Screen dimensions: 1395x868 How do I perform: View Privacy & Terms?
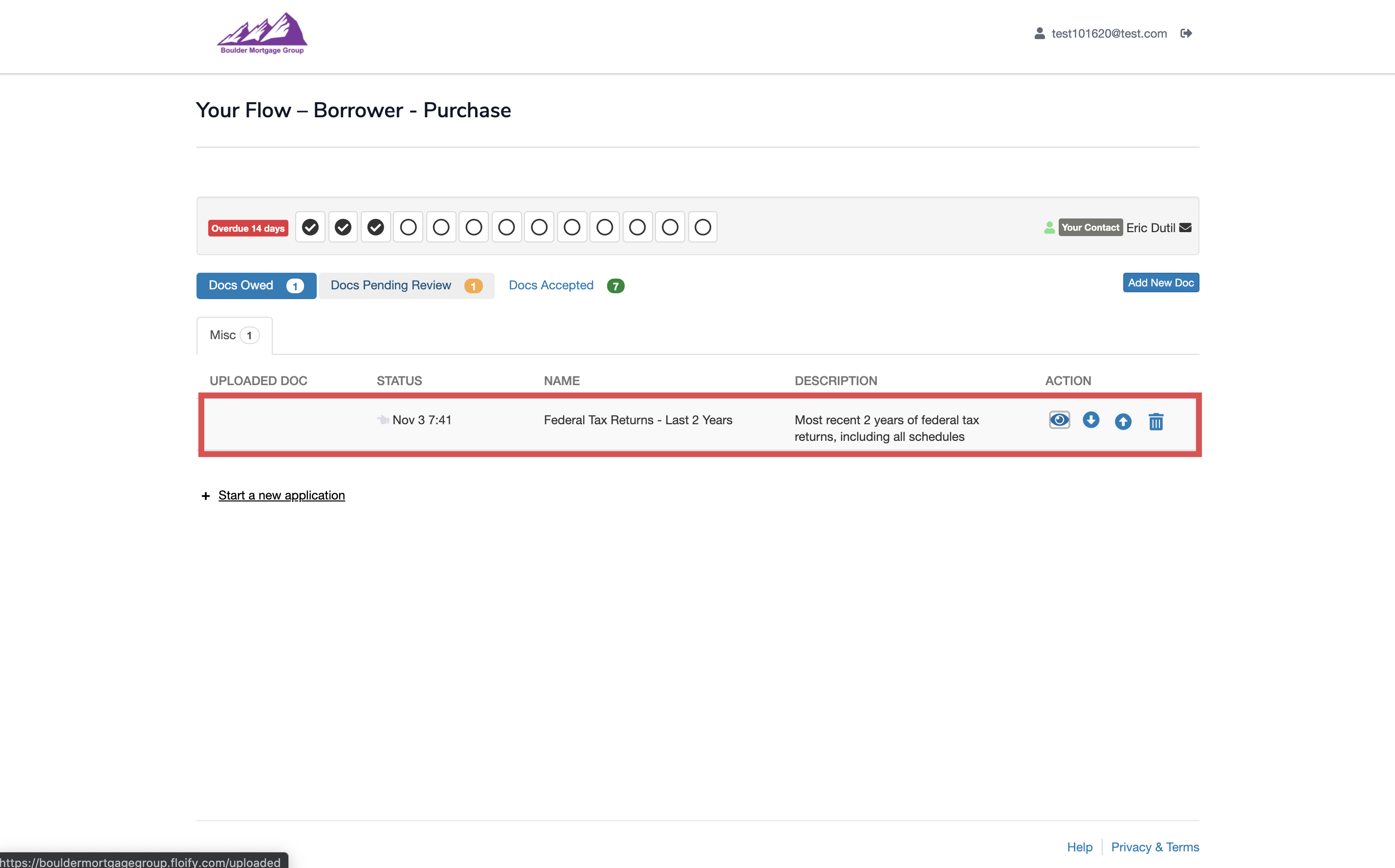[1155, 847]
